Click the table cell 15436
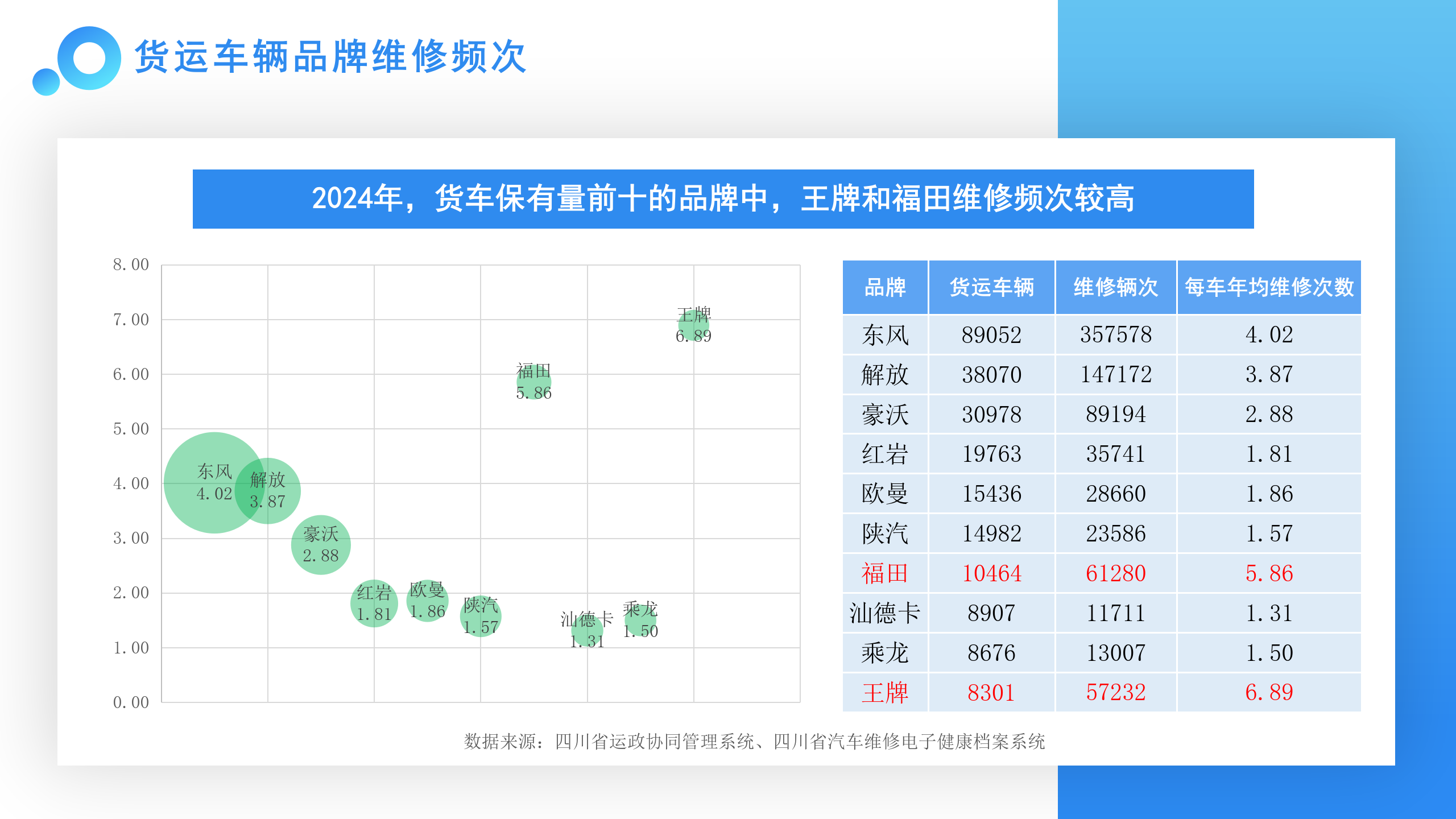1456x819 pixels. [x=992, y=494]
